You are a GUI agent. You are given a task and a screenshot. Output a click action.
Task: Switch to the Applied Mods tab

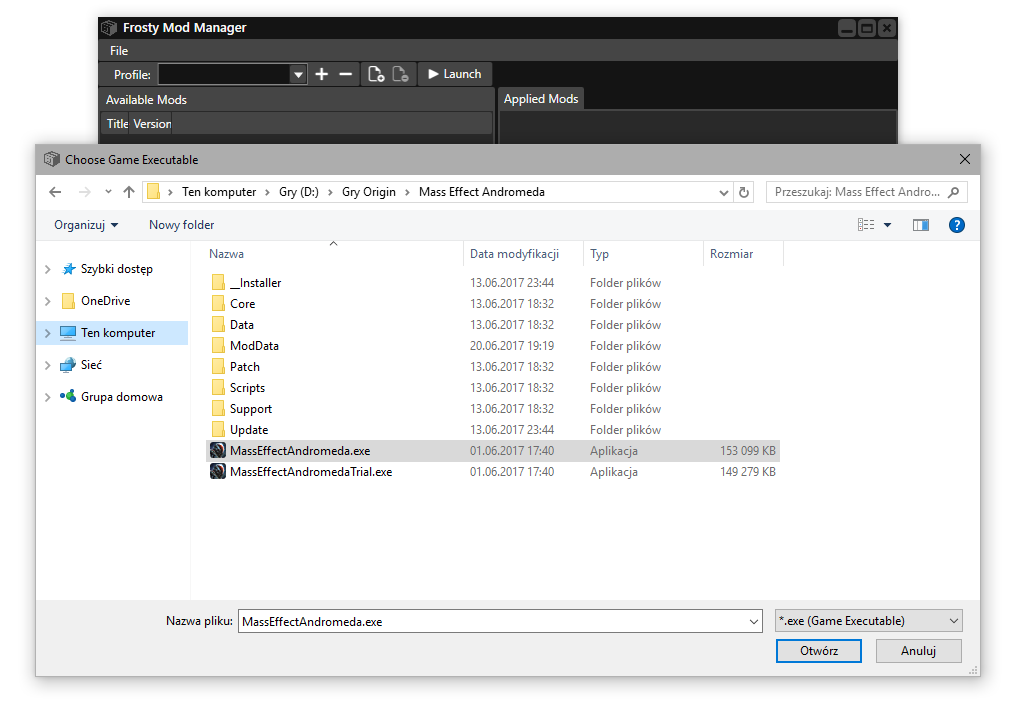pos(541,98)
